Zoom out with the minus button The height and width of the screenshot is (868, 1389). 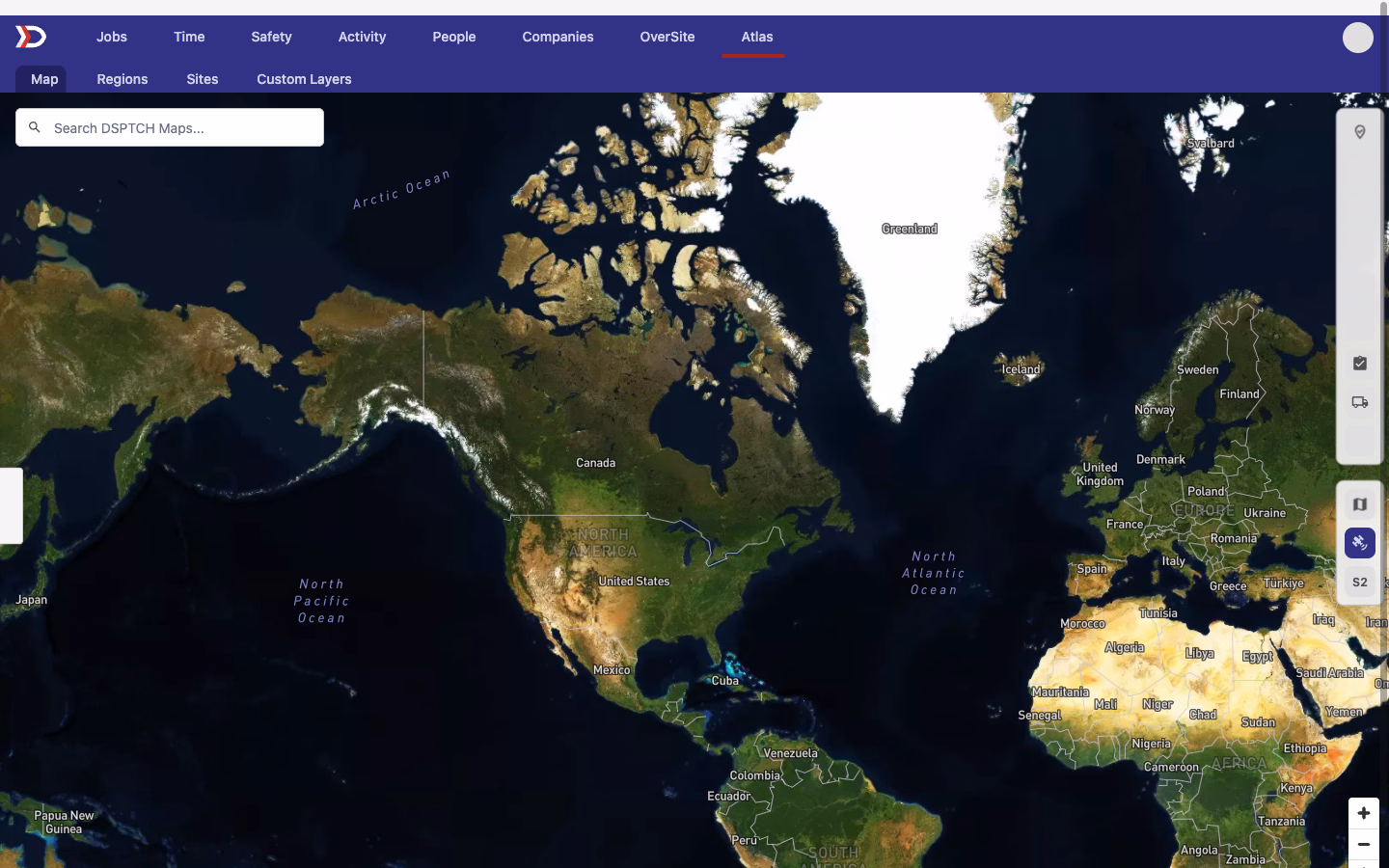click(1364, 844)
